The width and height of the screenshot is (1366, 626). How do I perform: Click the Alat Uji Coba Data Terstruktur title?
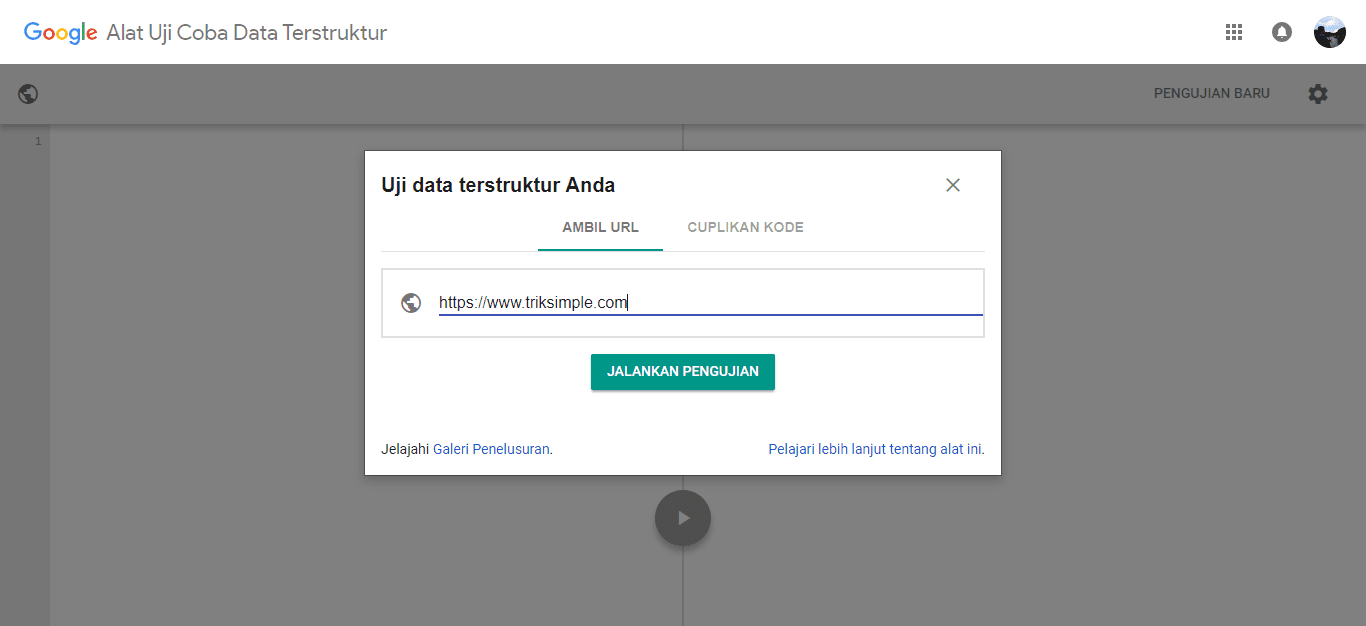click(243, 32)
